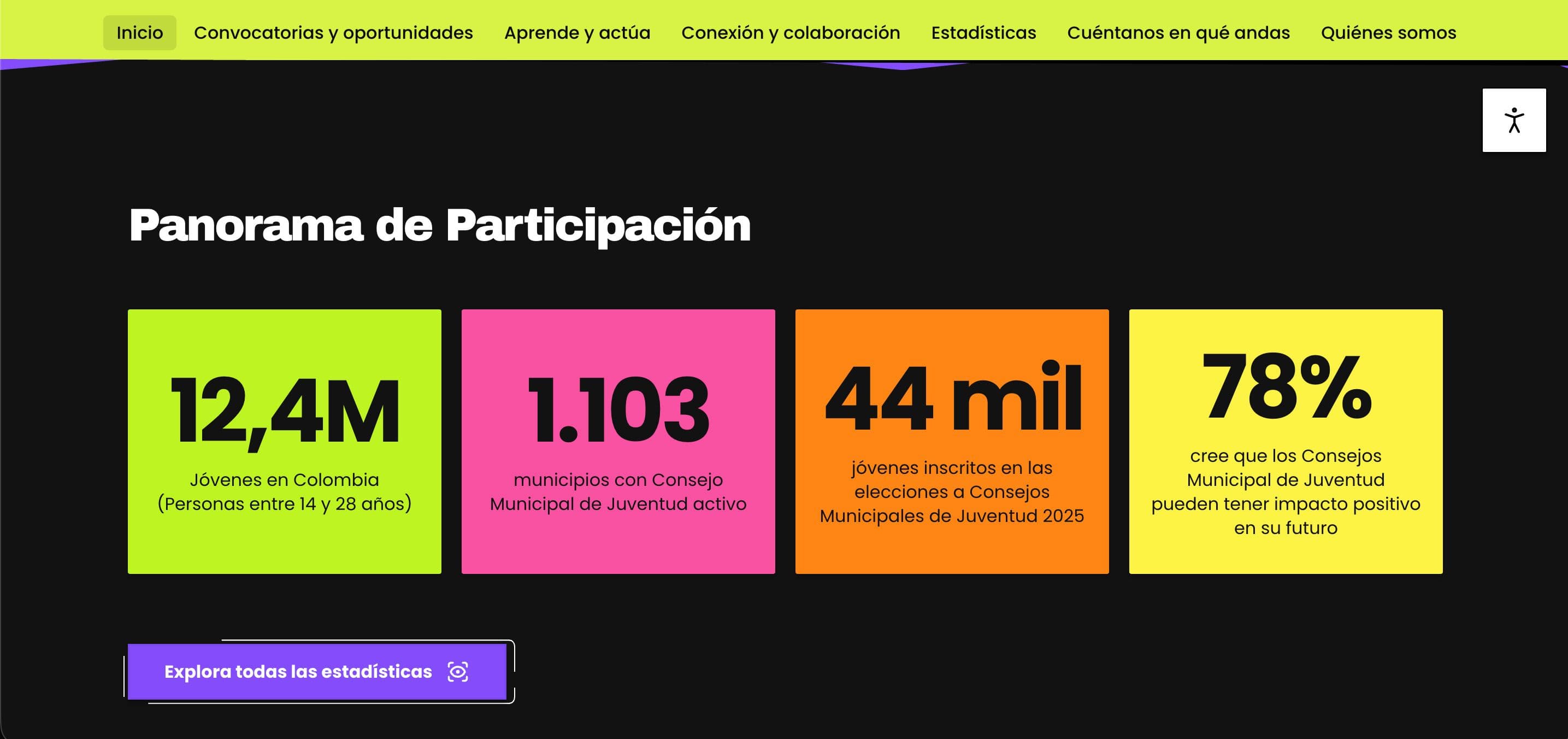Image resolution: width=1568 pixels, height=739 pixels.
Task: Click text 'municipios con Consejo Municipal de Juventud activo'
Action: point(618,492)
